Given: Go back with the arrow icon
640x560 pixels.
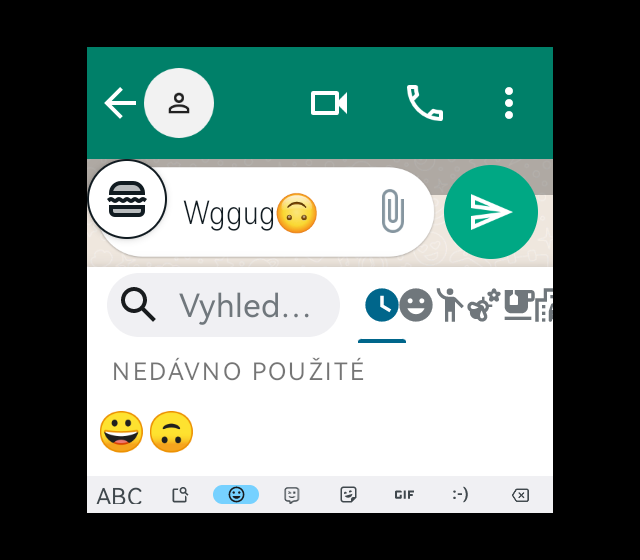Looking at the screenshot, I should coord(120,103).
